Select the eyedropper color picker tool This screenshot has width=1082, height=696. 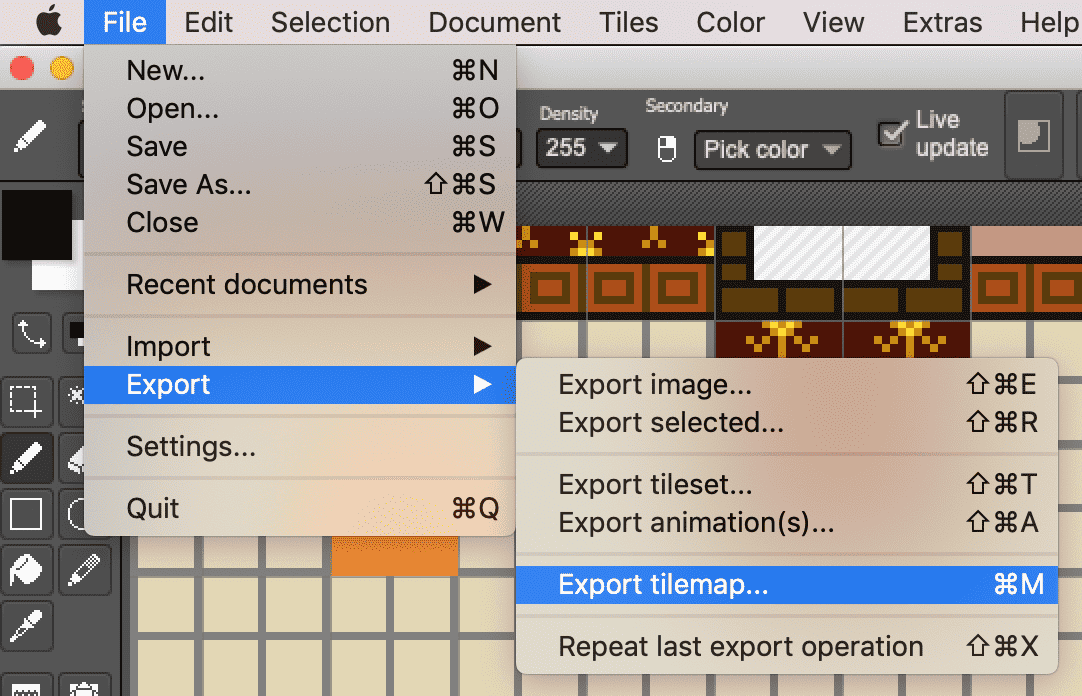25,626
